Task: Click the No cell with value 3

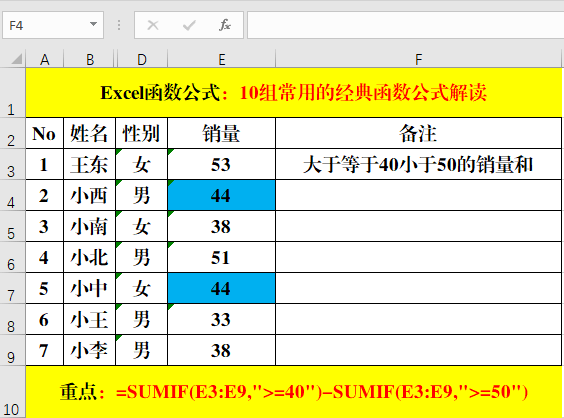Action: 45,226
